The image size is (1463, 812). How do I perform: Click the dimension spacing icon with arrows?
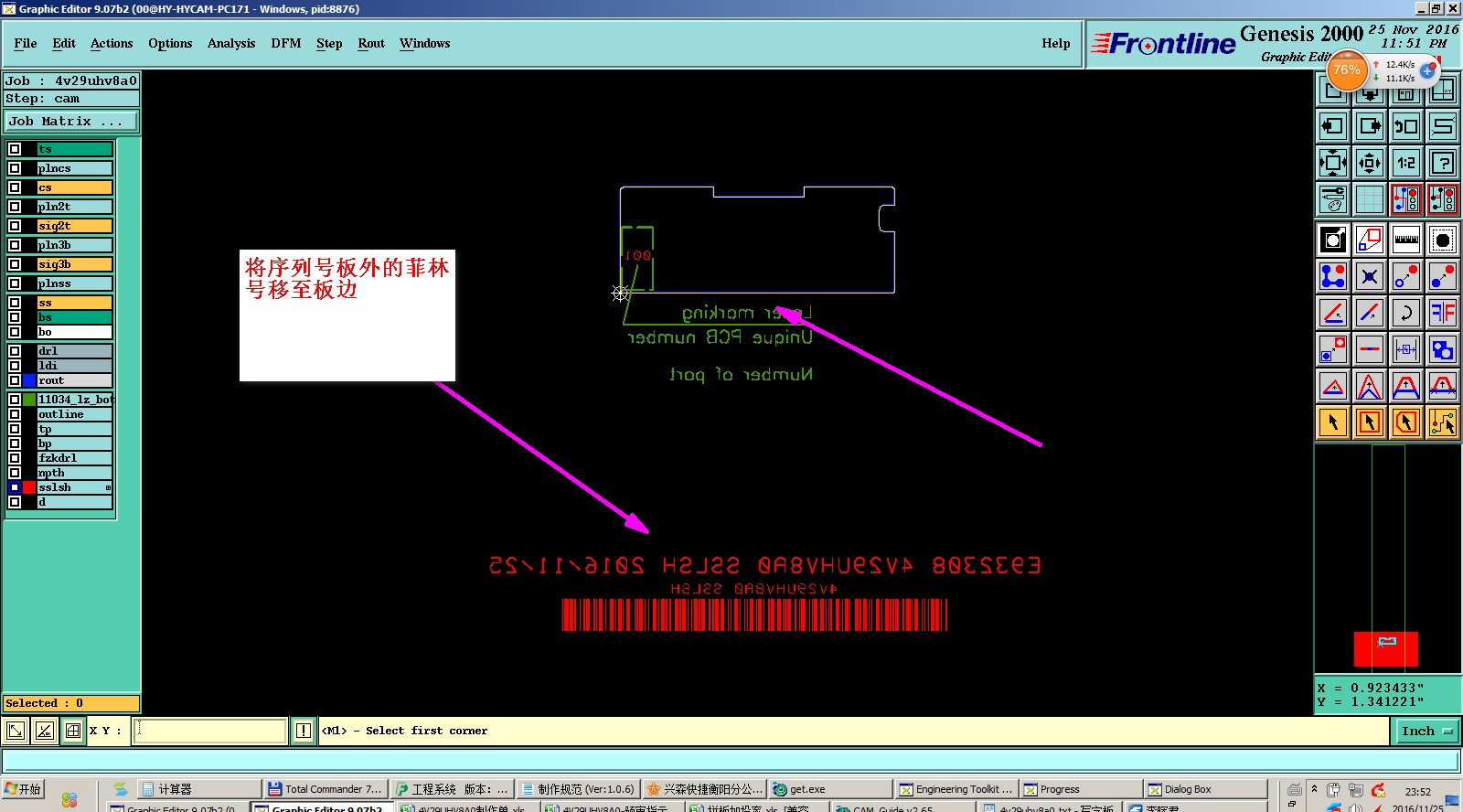1406,349
